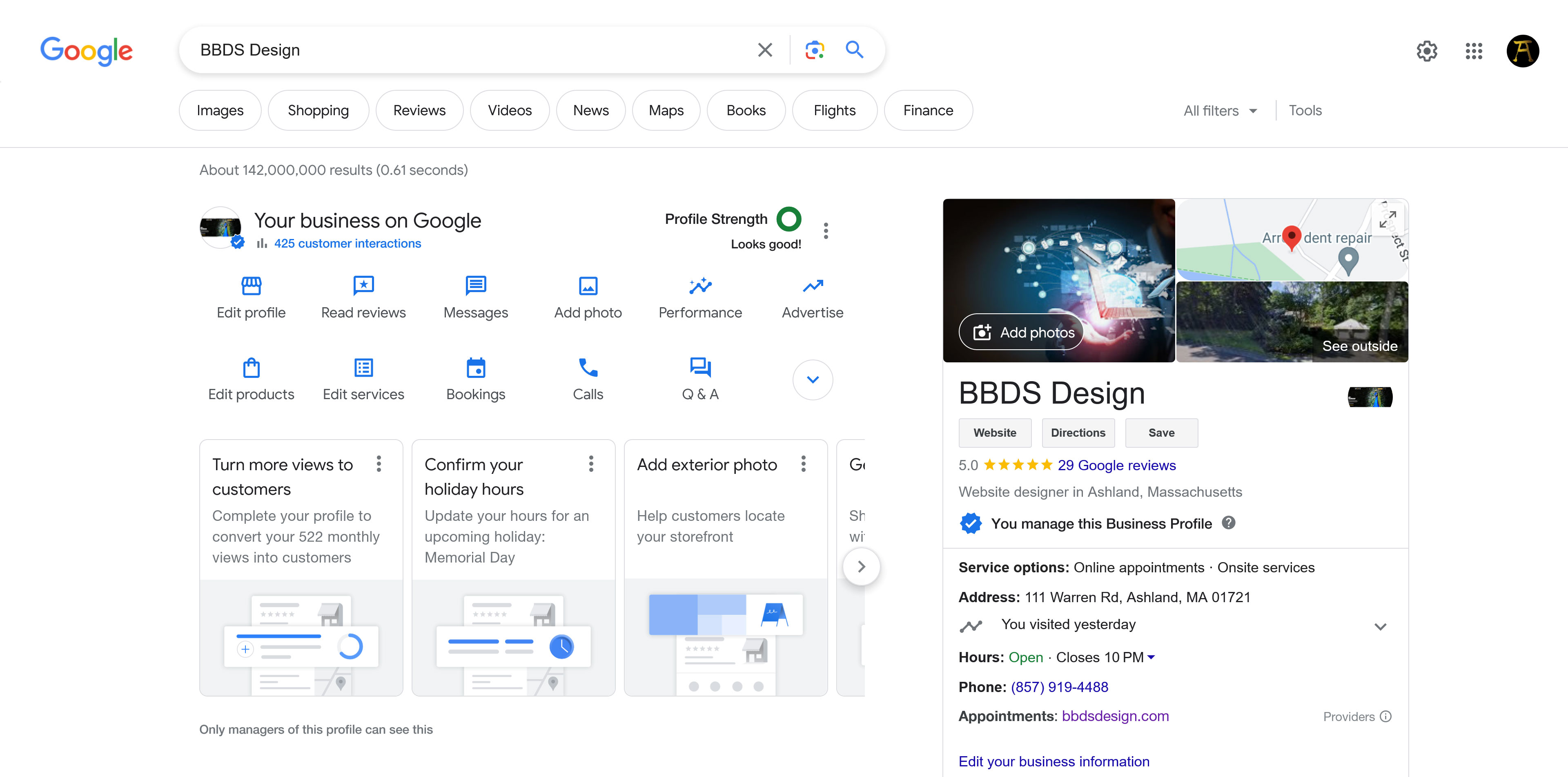1568x777 pixels.
Task: Open Google Lens image search
Action: pyautogui.click(x=815, y=50)
